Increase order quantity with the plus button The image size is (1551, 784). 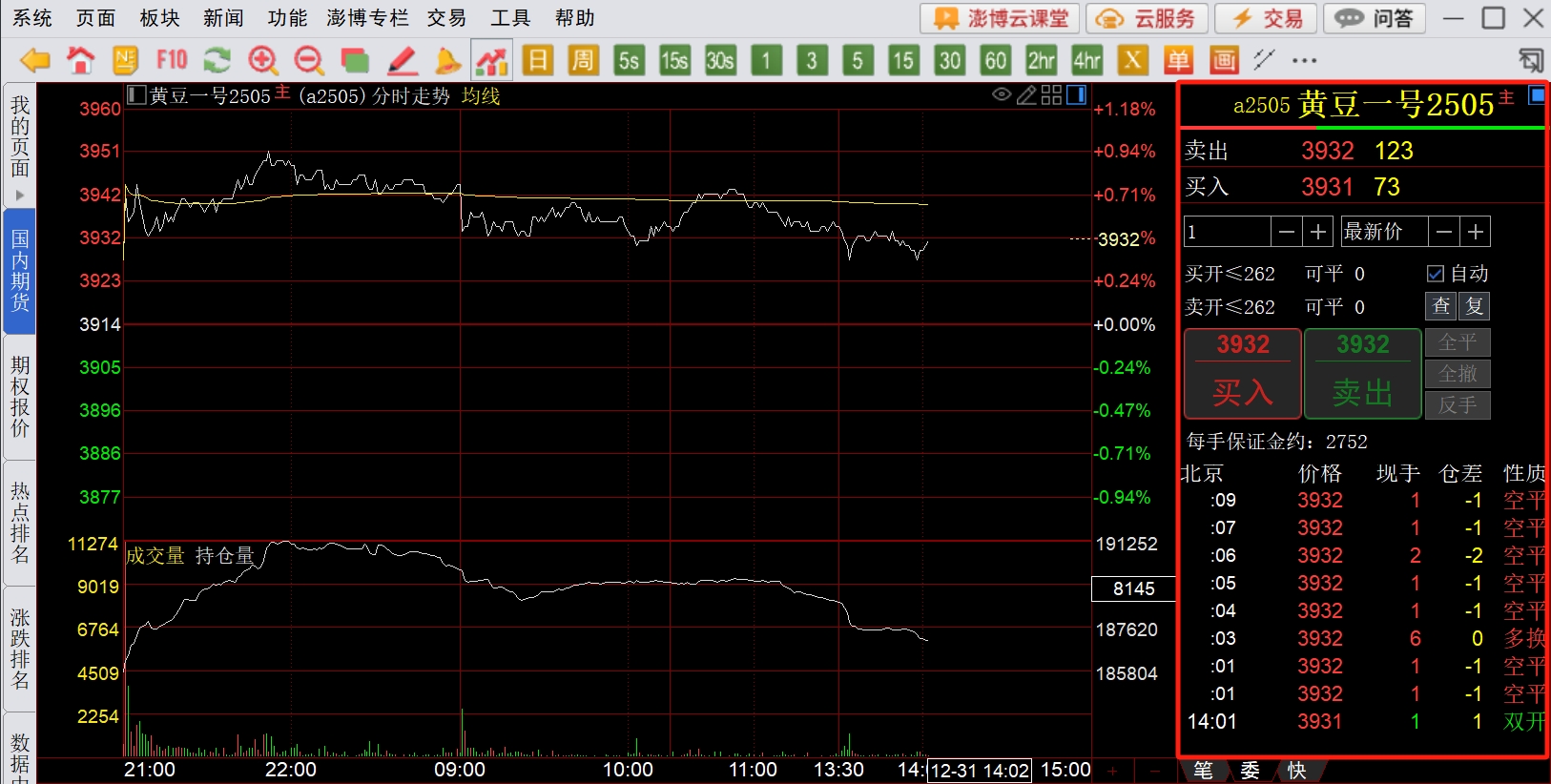tap(1318, 232)
